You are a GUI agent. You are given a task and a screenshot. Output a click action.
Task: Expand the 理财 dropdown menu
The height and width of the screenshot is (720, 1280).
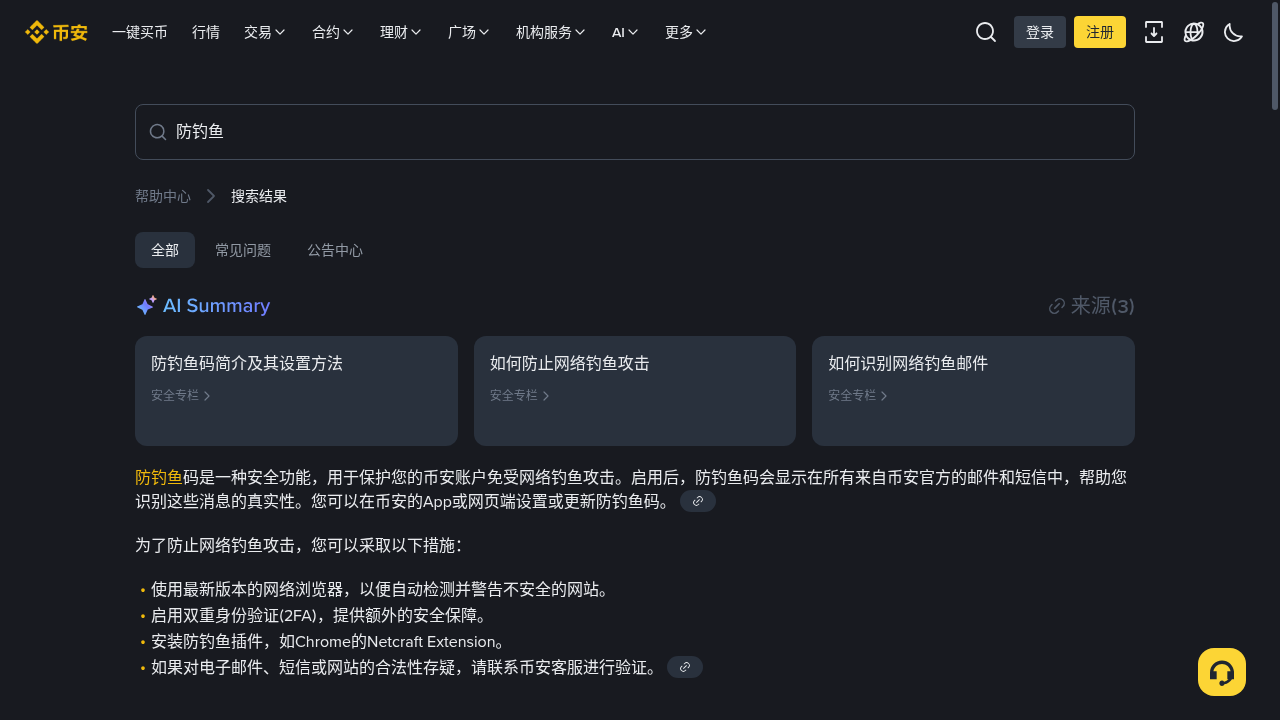tap(401, 32)
